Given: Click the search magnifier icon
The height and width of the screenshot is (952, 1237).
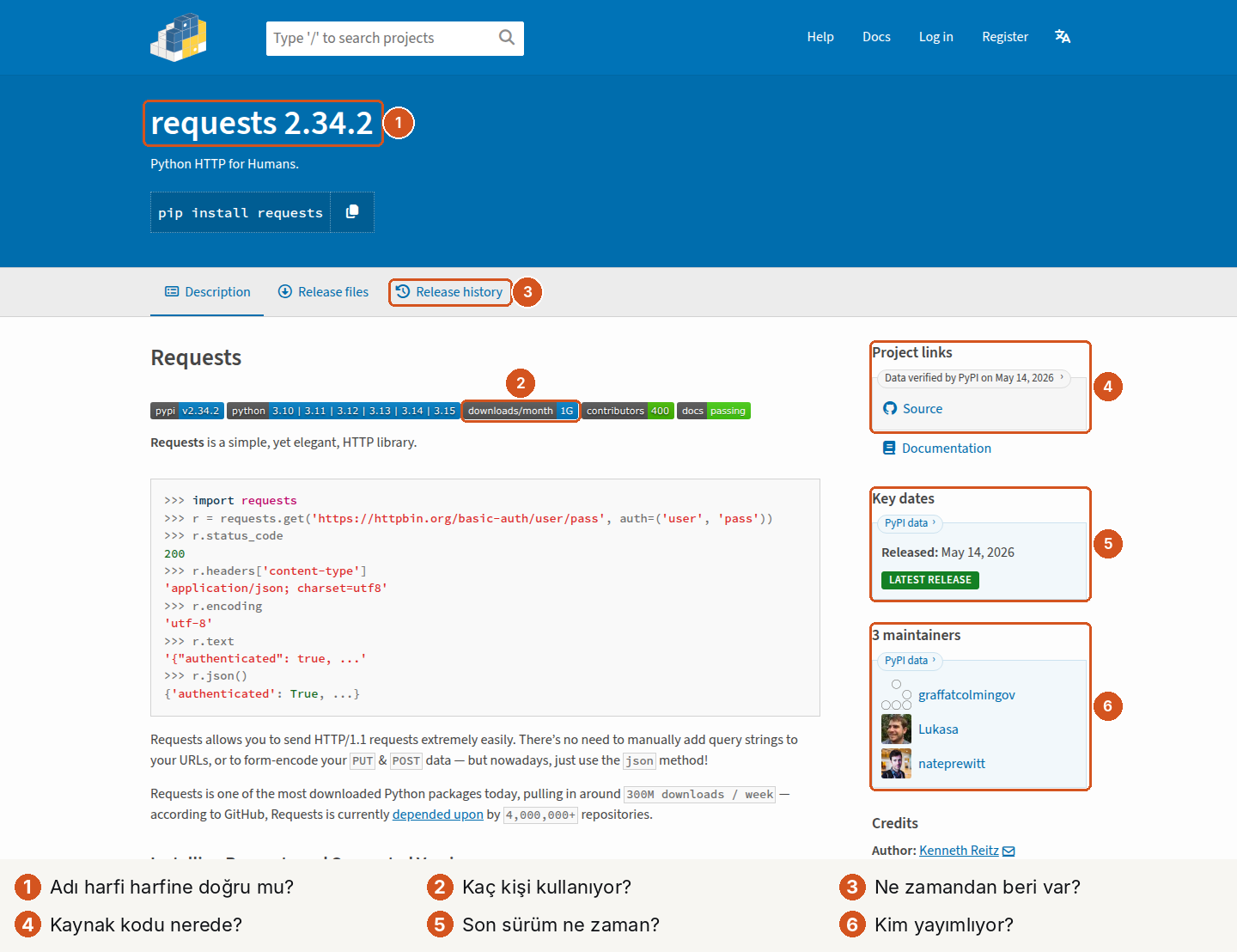Looking at the screenshot, I should [507, 37].
